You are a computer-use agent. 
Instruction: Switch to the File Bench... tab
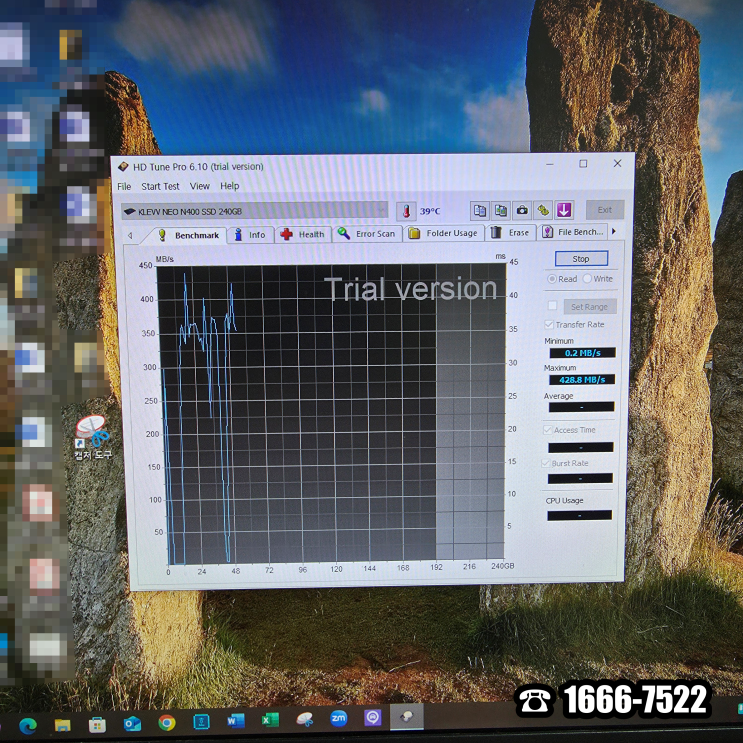pyautogui.click(x=573, y=232)
